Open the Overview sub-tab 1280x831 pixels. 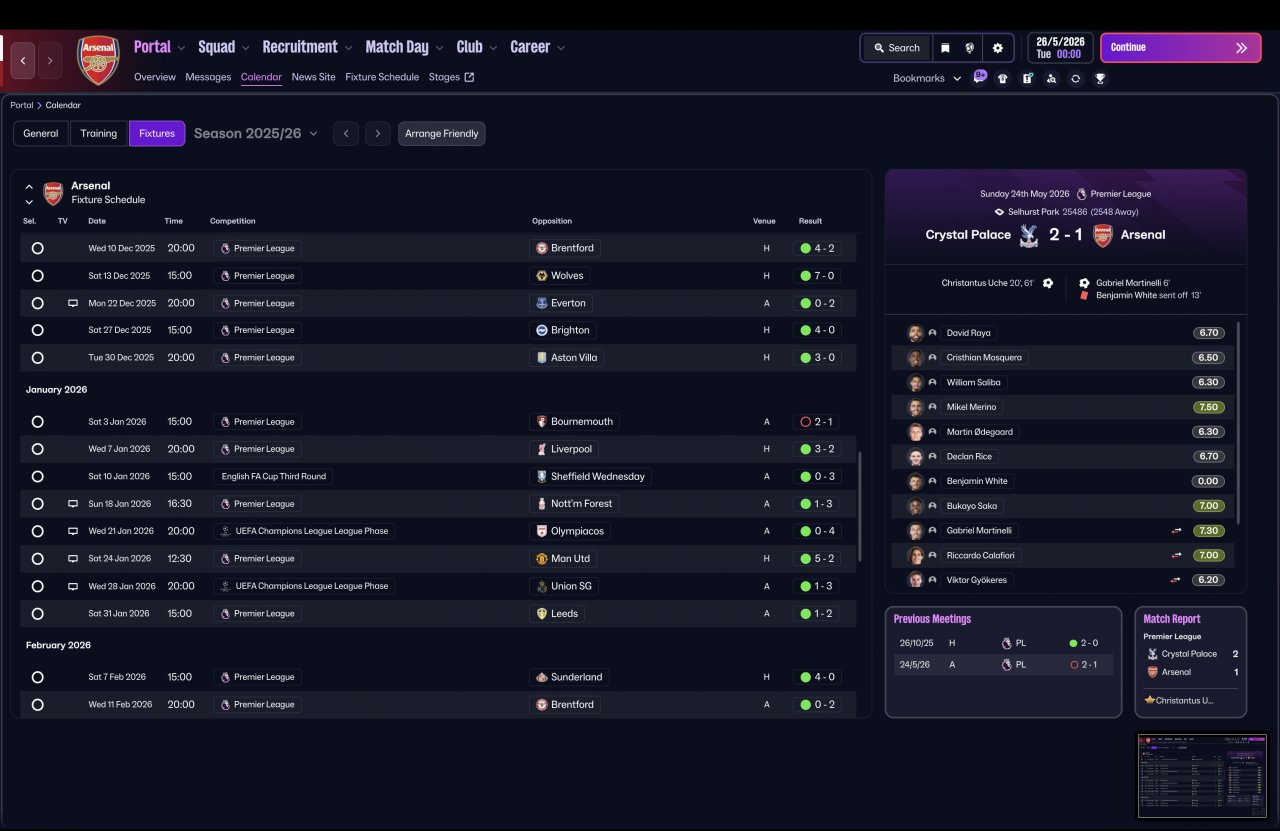click(155, 77)
